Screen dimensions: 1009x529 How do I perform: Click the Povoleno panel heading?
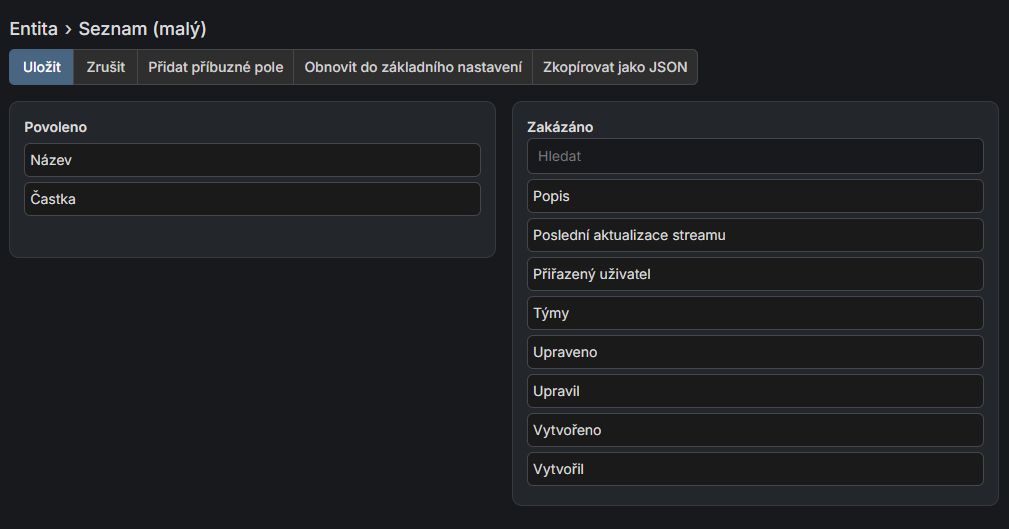56,127
